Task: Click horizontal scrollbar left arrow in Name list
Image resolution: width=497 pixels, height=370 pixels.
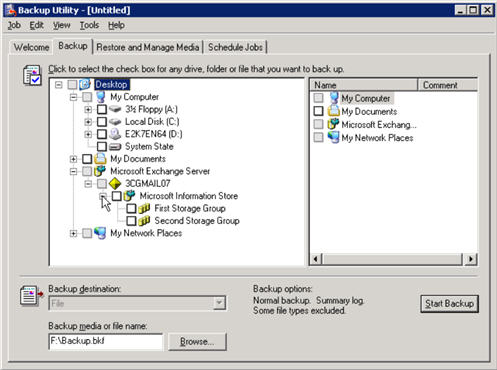Action: coord(317,259)
